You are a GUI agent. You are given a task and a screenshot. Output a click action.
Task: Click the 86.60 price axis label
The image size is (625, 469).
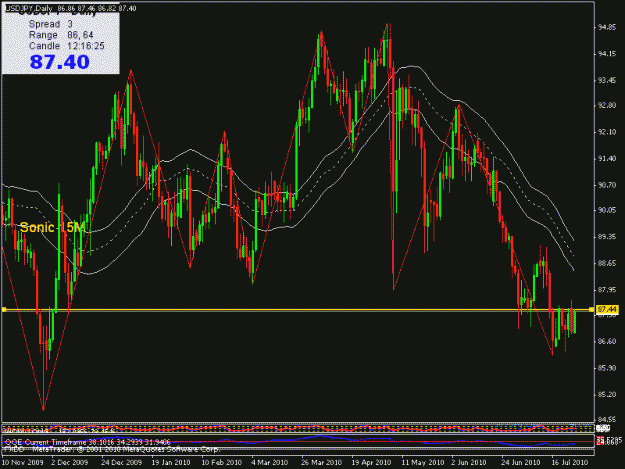[x=607, y=341]
